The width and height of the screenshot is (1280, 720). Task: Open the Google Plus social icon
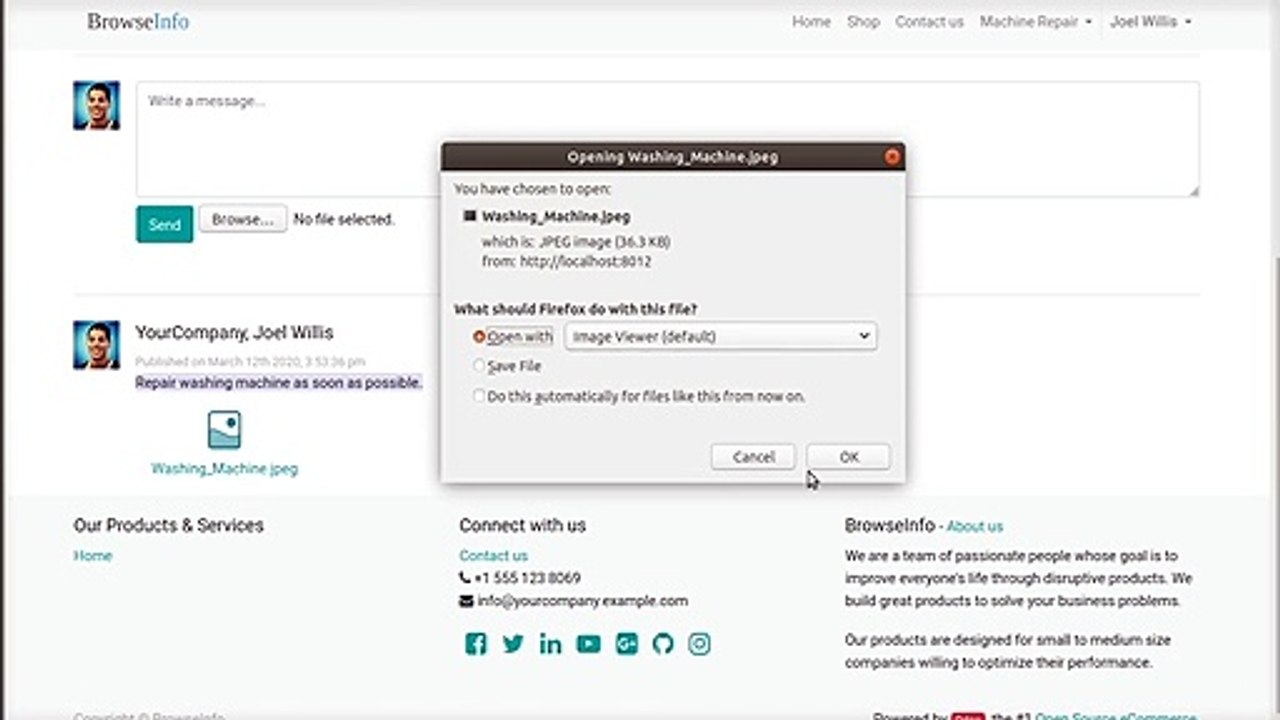click(627, 644)
